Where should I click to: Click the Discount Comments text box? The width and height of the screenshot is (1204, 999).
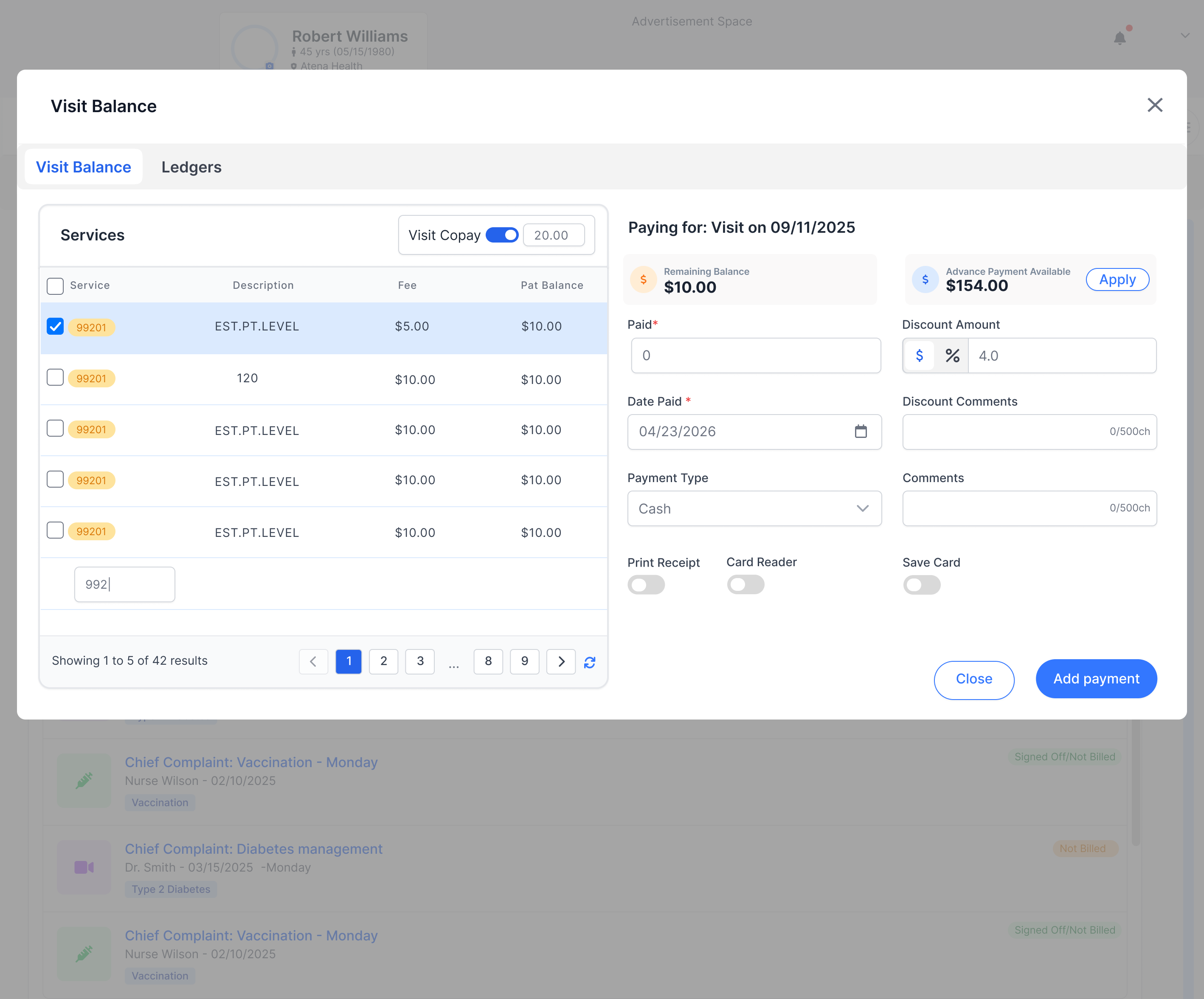click(1029, 432)
